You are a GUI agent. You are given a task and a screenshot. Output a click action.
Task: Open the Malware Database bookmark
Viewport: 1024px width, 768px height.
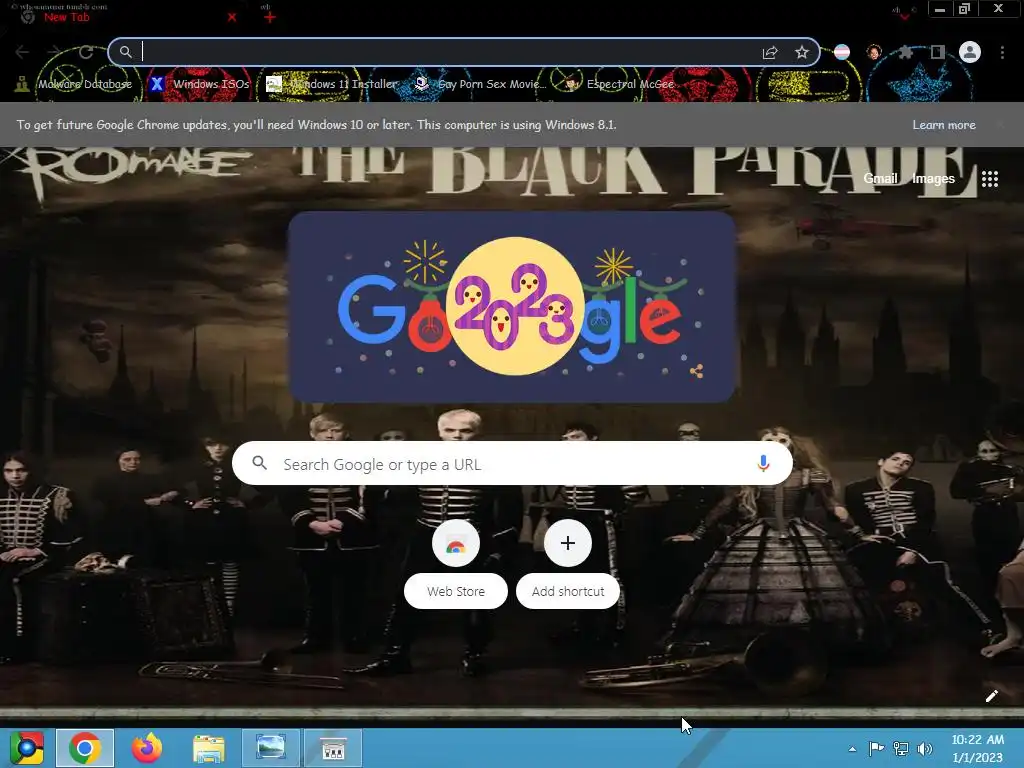pyautogui.click(x=74, y=84)
